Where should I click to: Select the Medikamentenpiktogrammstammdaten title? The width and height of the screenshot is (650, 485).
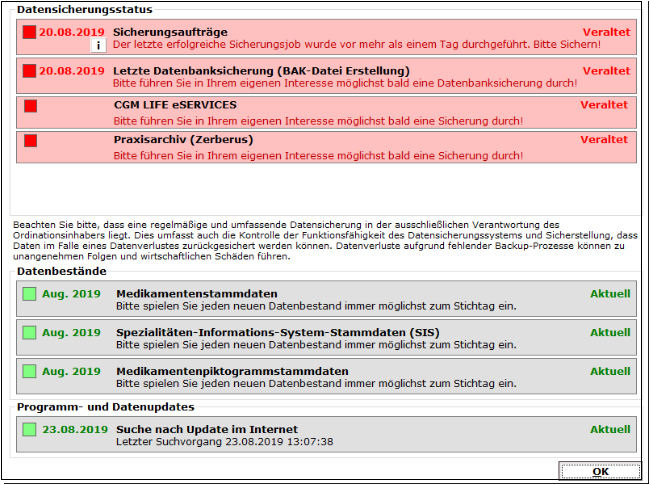[232, 371]
